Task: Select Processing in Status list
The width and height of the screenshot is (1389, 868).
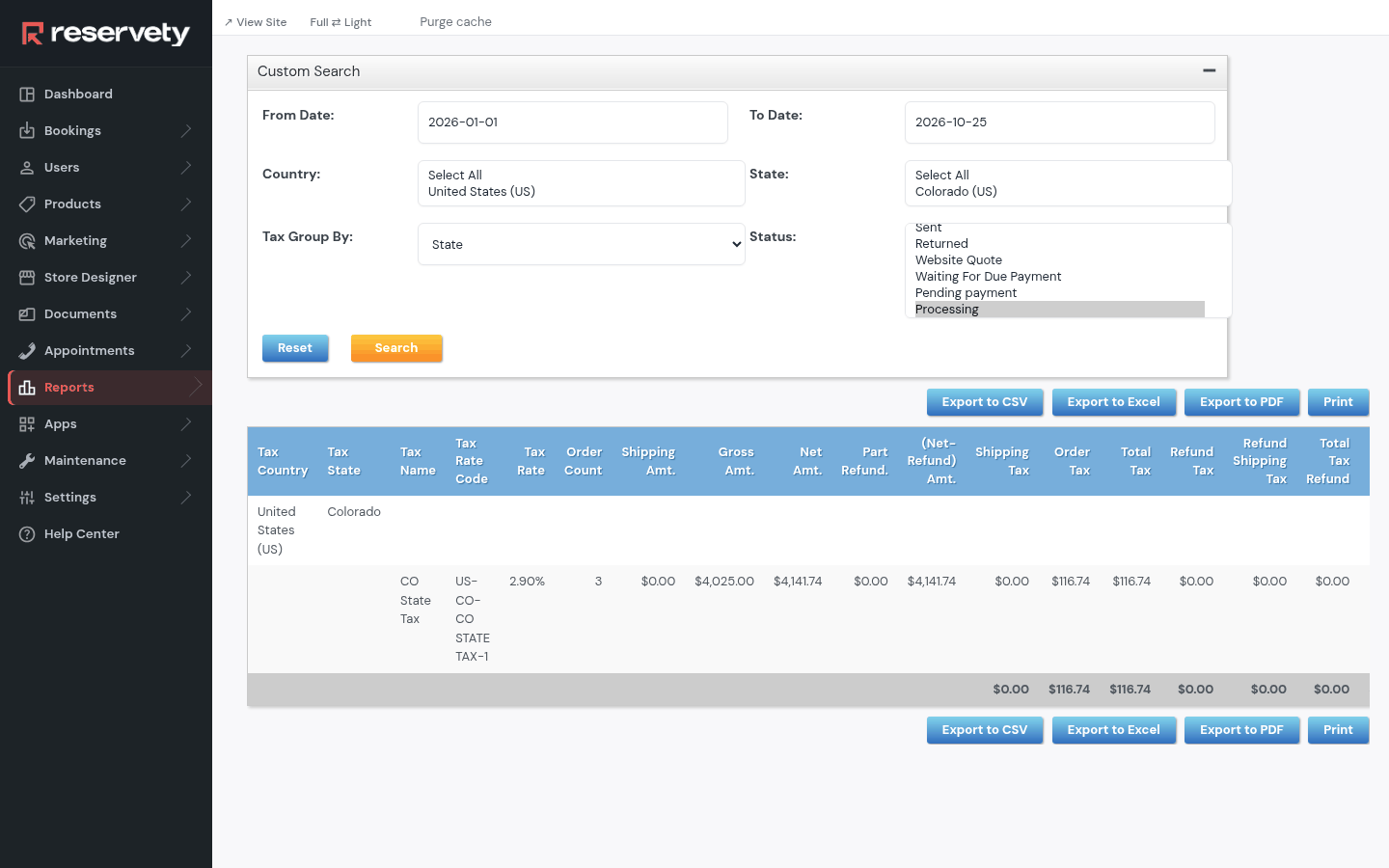Action: (1059, 310)
